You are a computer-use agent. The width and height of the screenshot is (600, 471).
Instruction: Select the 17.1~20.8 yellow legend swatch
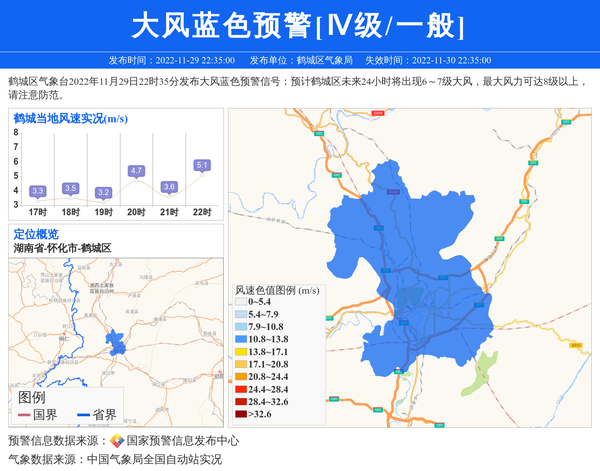coord(240,365)
